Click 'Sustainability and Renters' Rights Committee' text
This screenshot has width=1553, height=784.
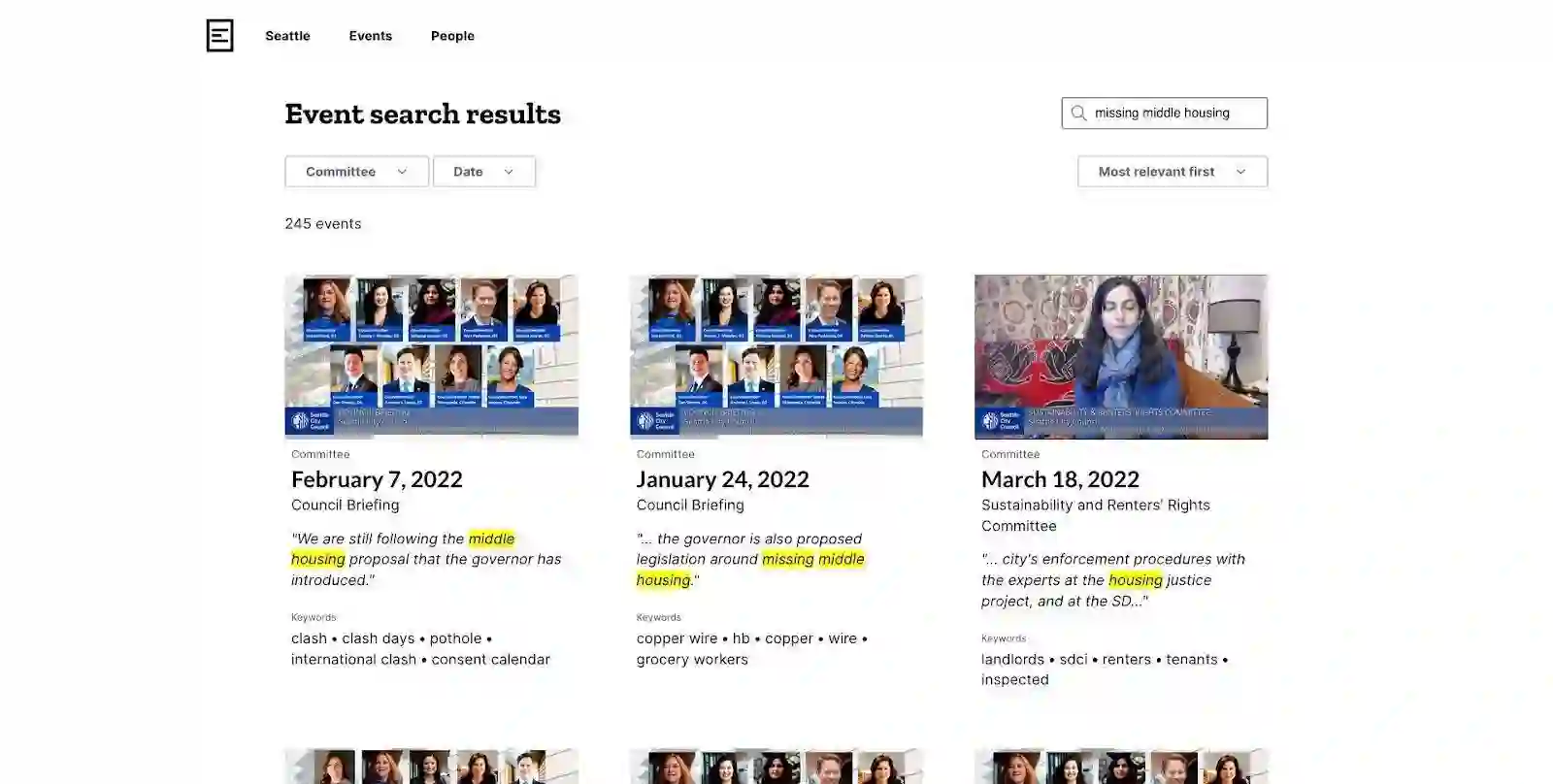[1096, 515]
